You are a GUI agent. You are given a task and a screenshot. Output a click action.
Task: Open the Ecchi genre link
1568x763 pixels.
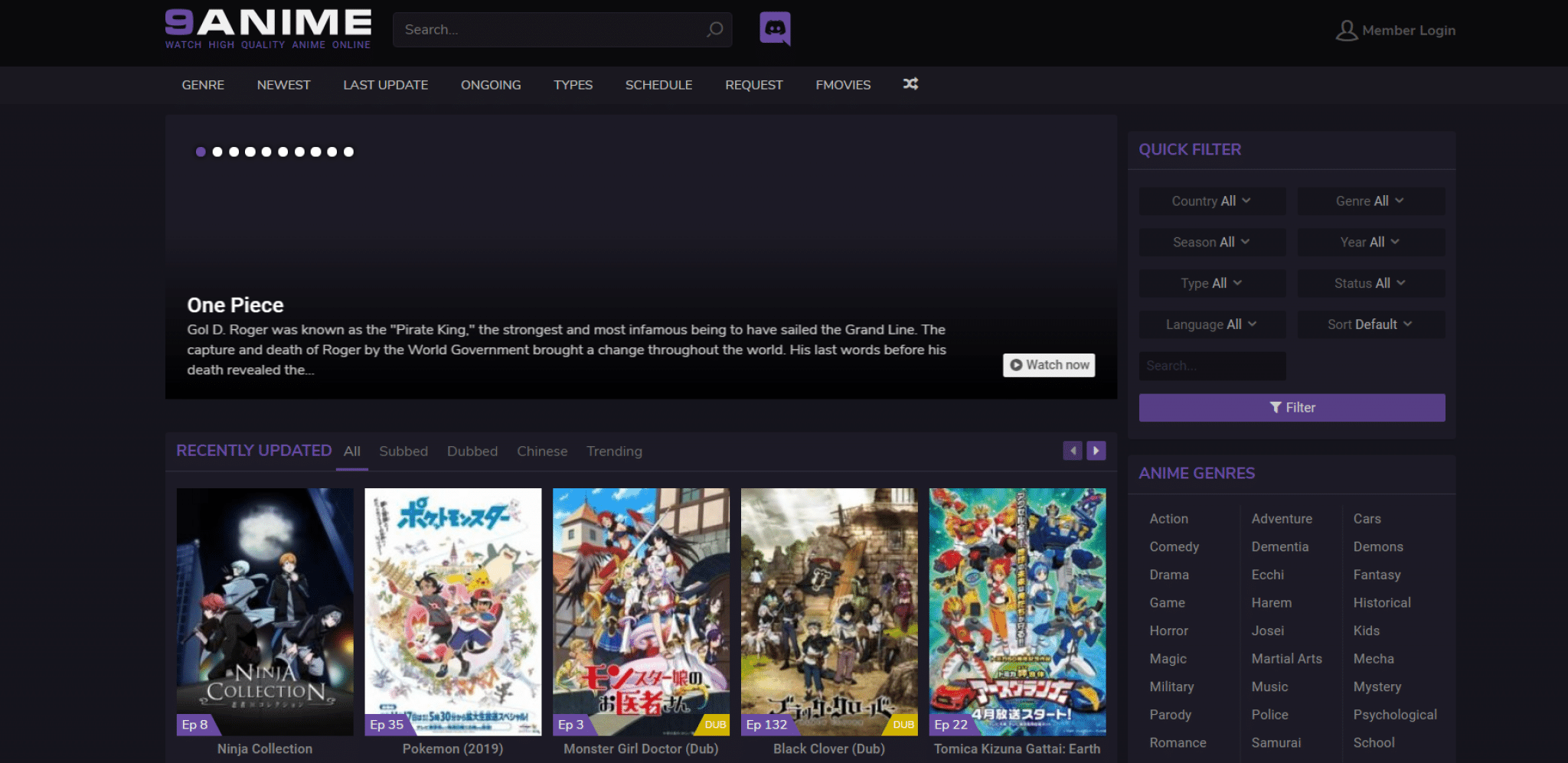1267,575
